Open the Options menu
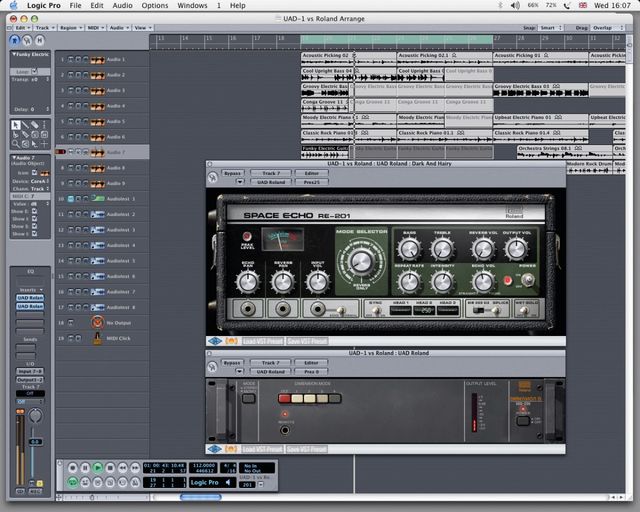Screen dimensions: 640x512 (x=155, y=6)
